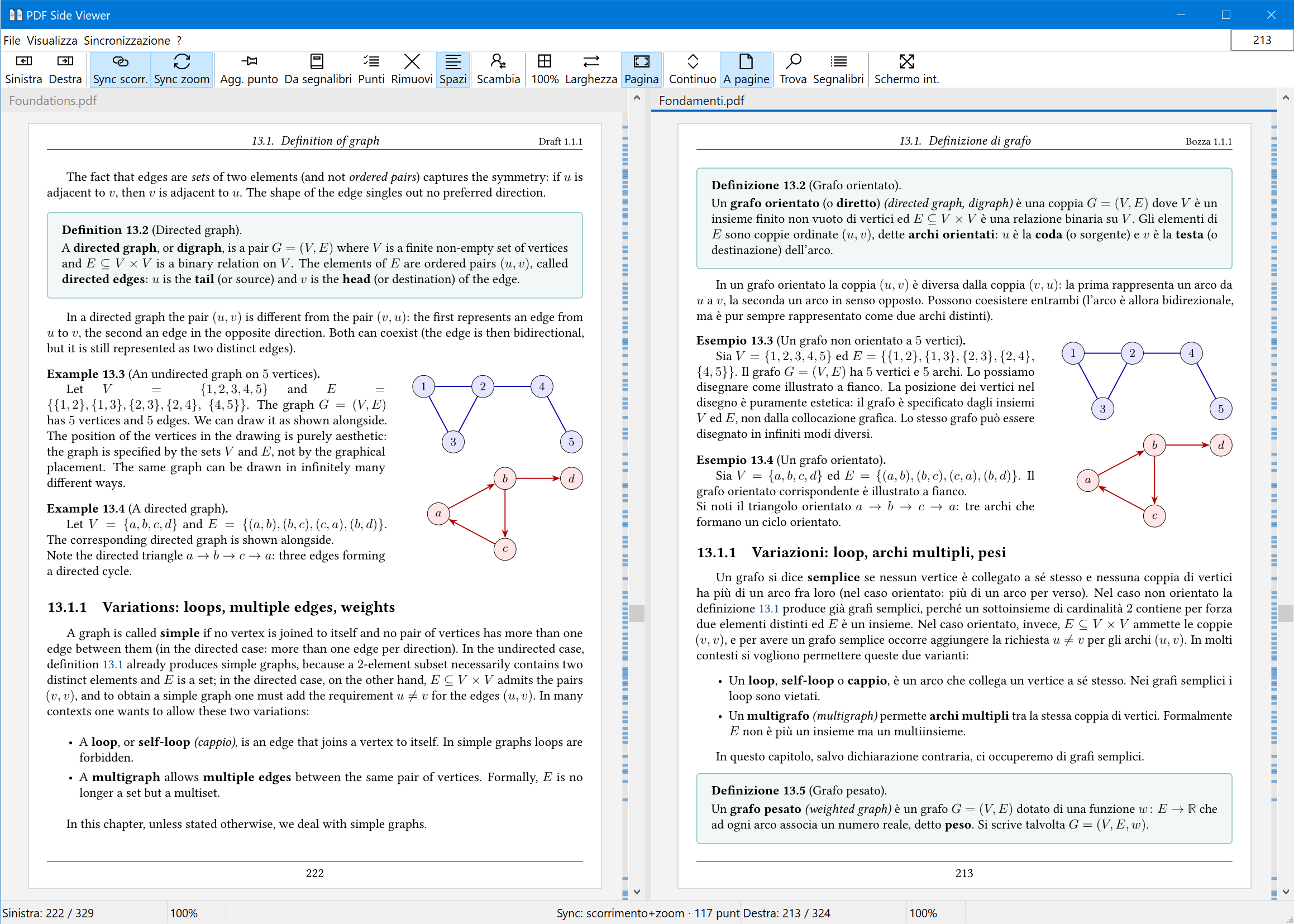
Task: Toggle the Spazi toolbar option
Action: click(x=453, y=69)
